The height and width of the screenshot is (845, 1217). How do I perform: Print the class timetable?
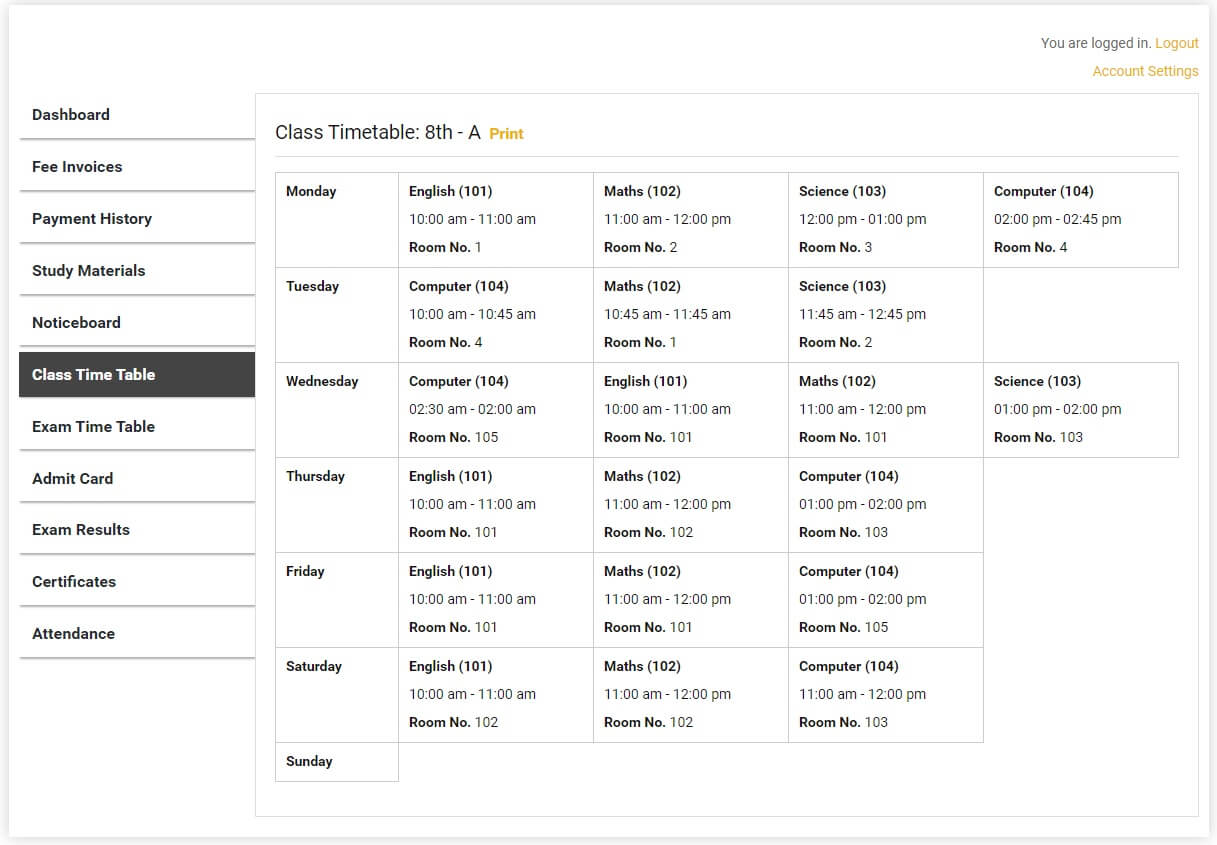coord(506,134)
